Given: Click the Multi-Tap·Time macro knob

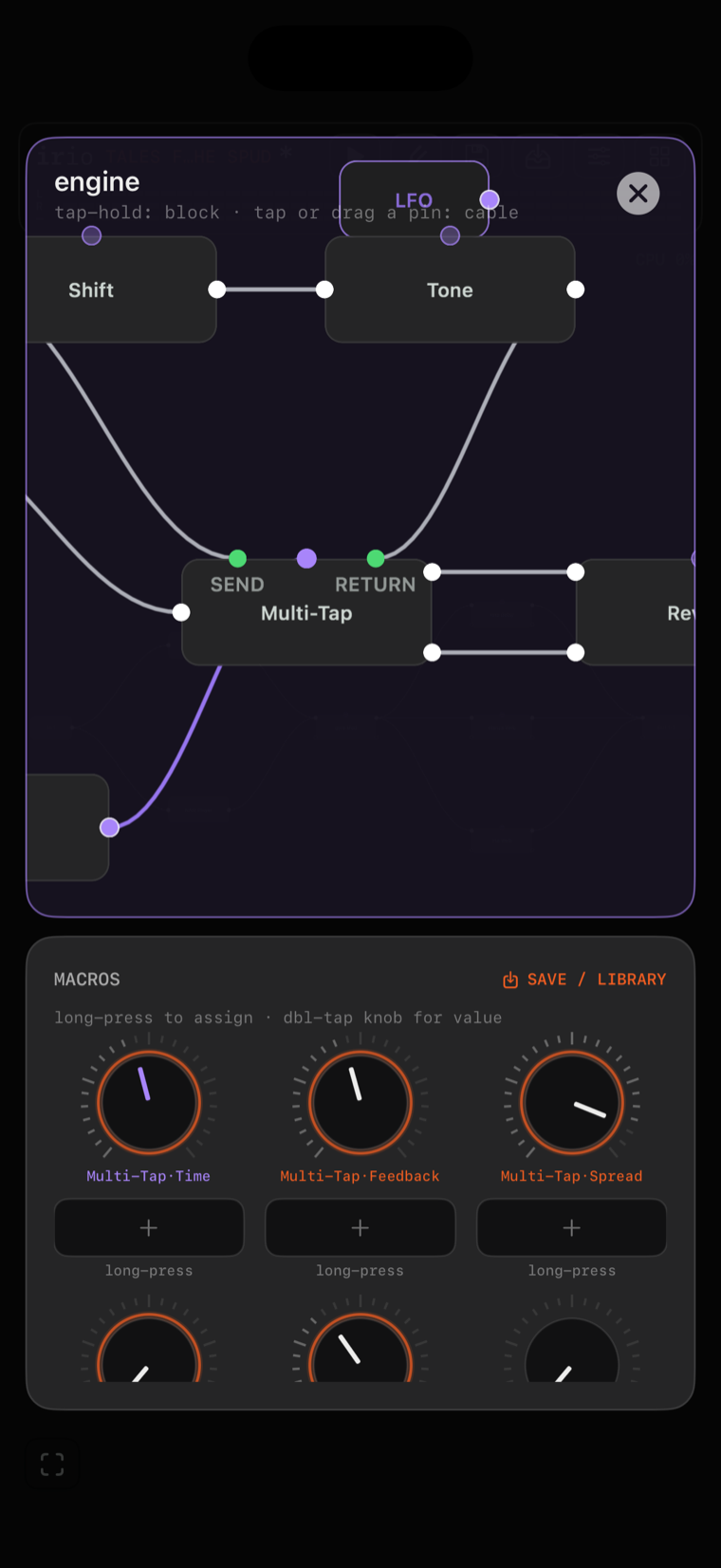Looking at the screenshot, I should pos(149,1102).
